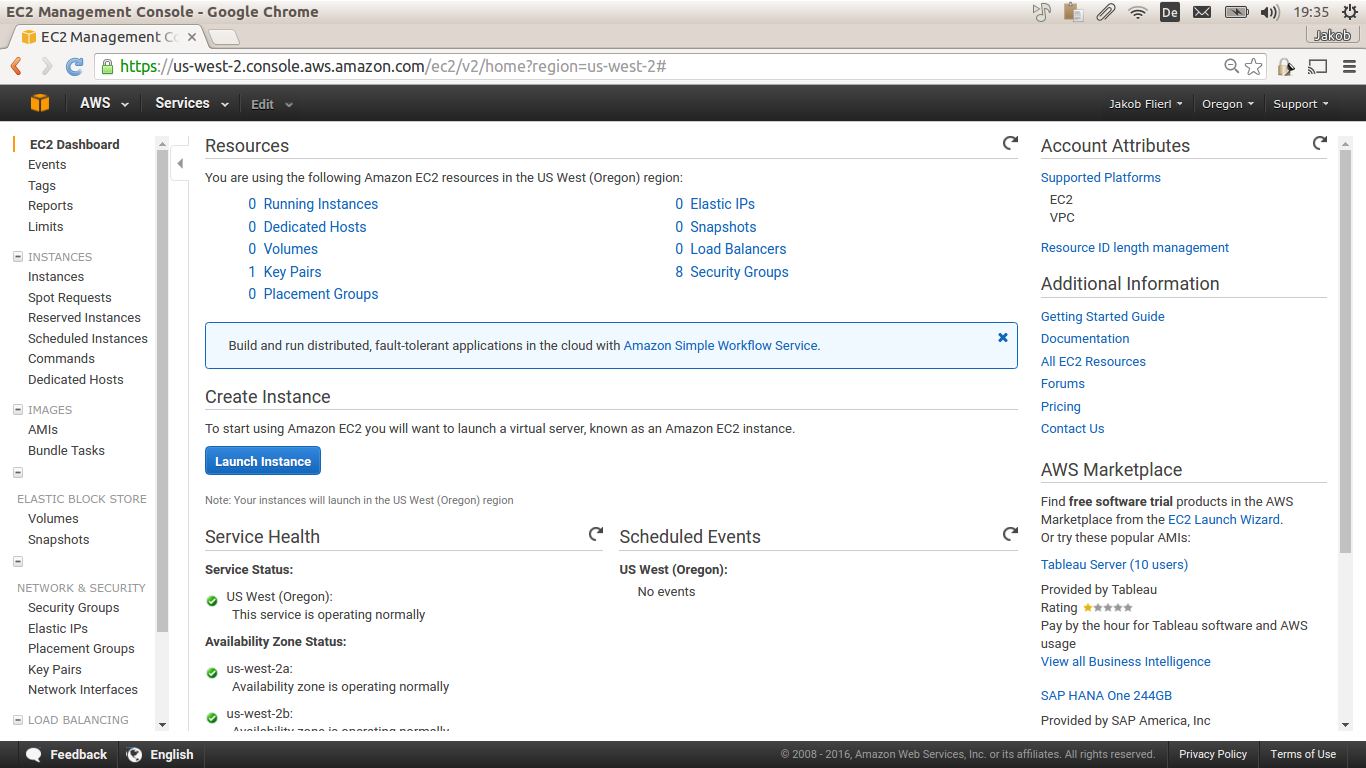The width and height of the screenshot is (1366, 768).
Task: Click the right panel vertical scrollbar
Action: (1345, 350)
